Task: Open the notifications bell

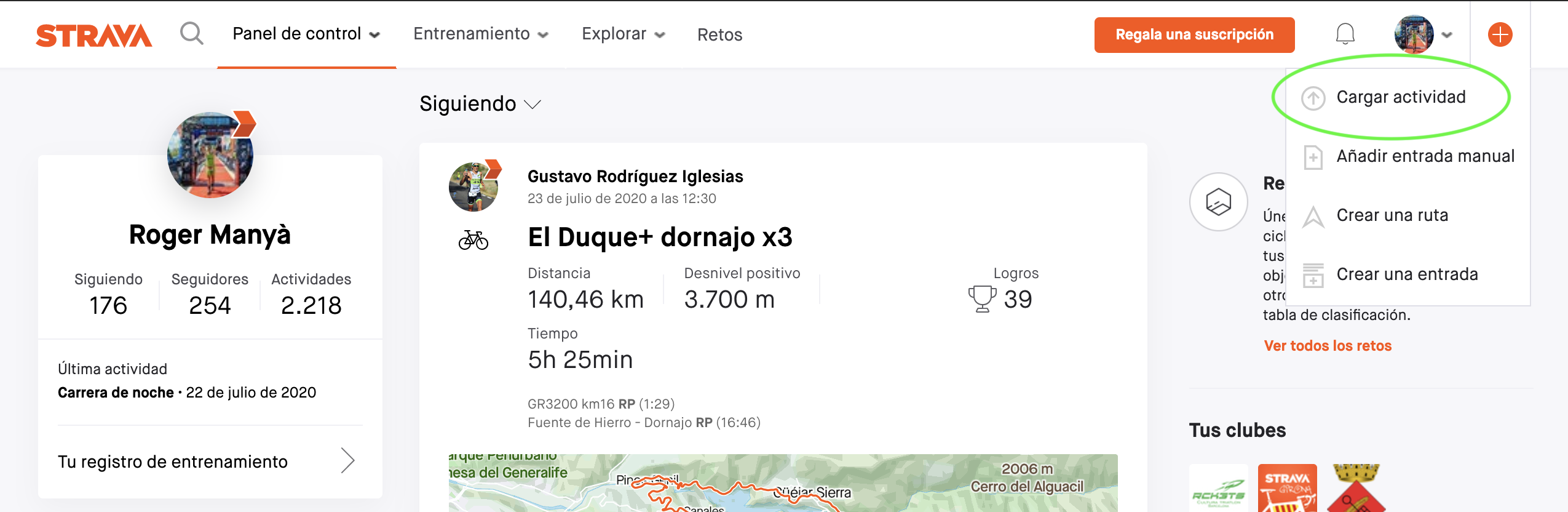Action: coord(1345,34)
